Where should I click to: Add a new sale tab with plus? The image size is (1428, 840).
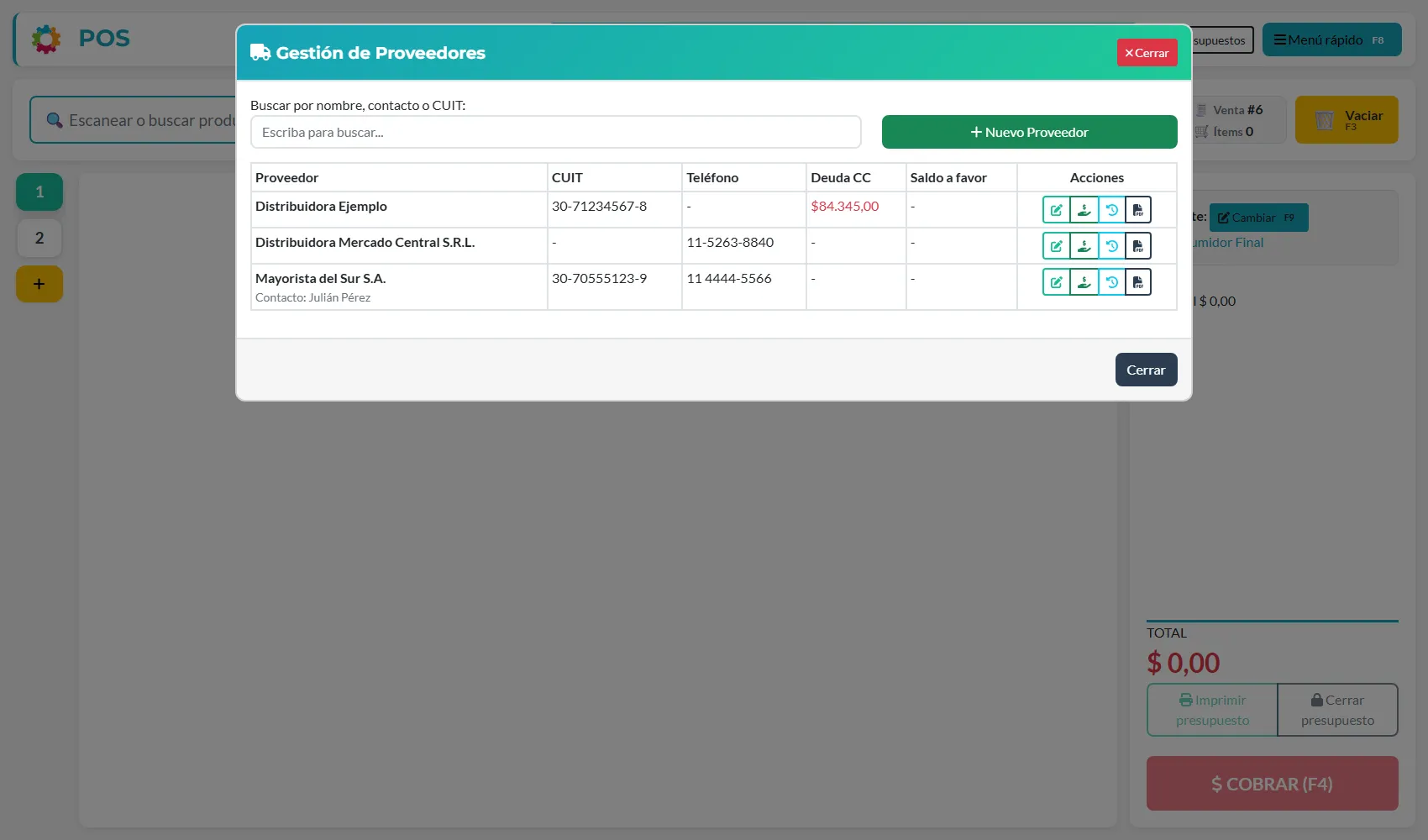point(39,284)
